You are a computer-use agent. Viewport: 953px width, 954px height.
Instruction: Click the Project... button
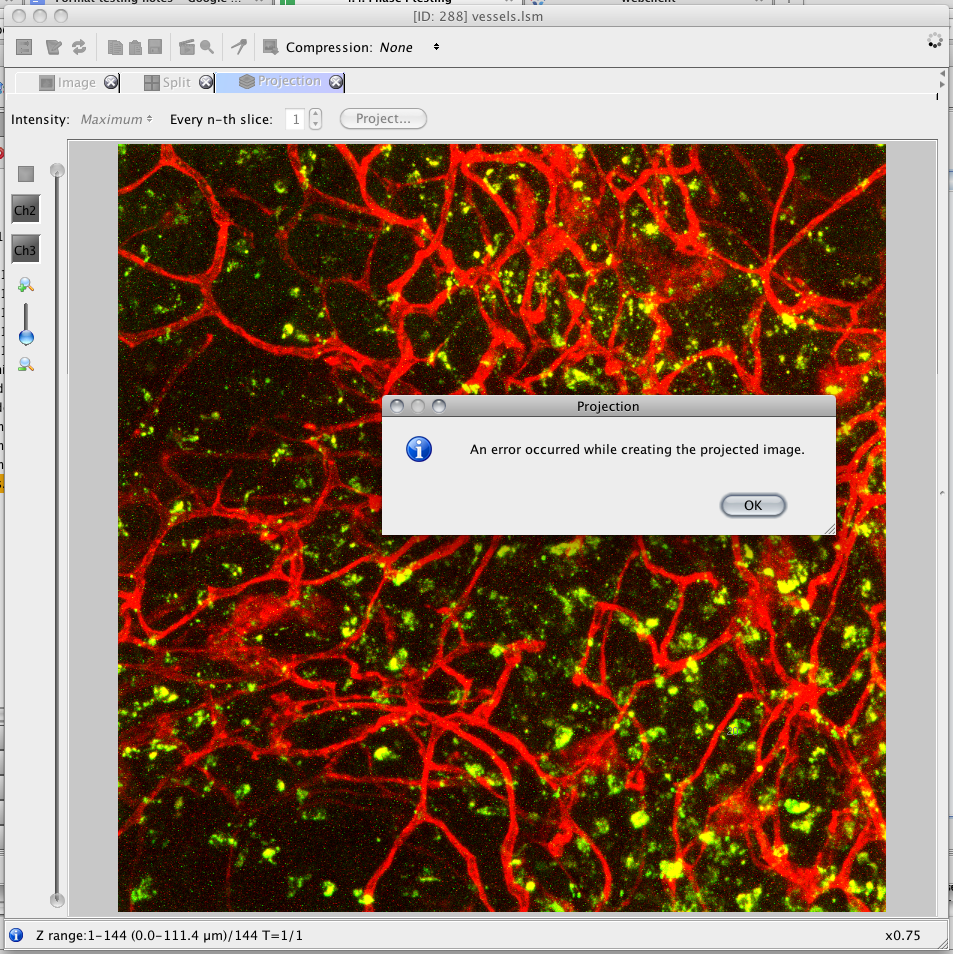click(383, 119)
